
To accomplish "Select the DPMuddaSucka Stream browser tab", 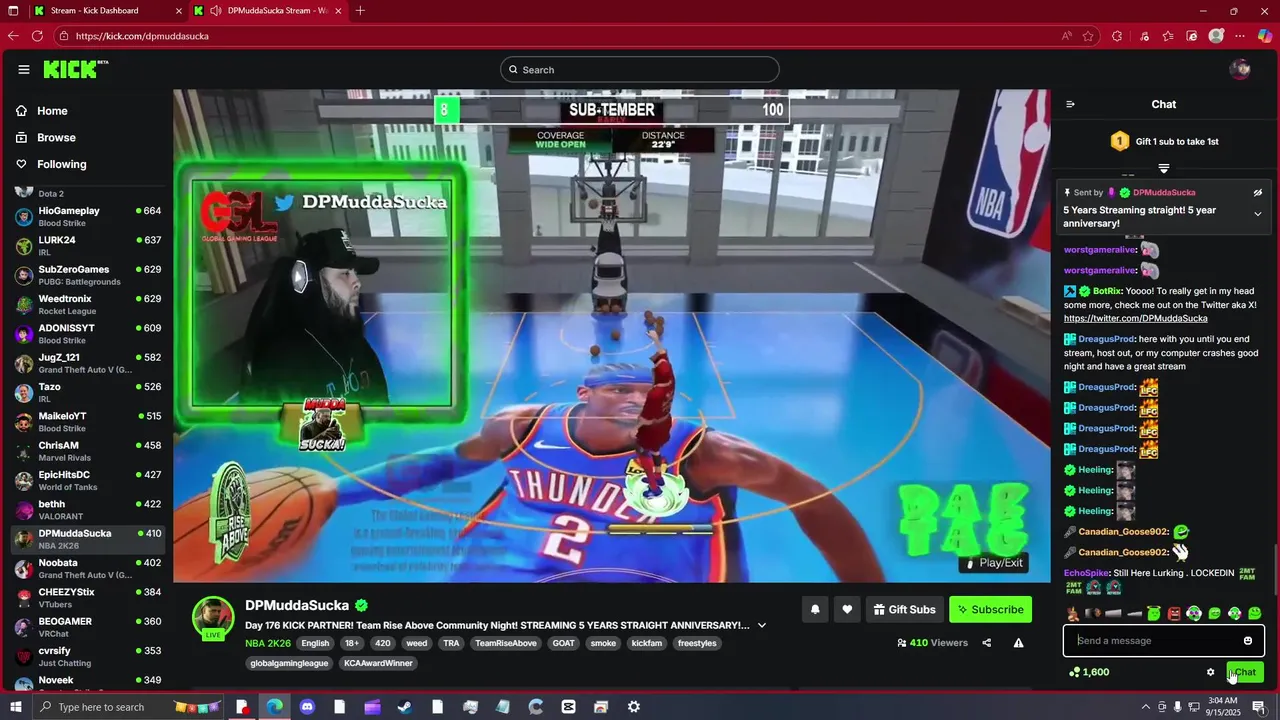I will pos(270,10).
